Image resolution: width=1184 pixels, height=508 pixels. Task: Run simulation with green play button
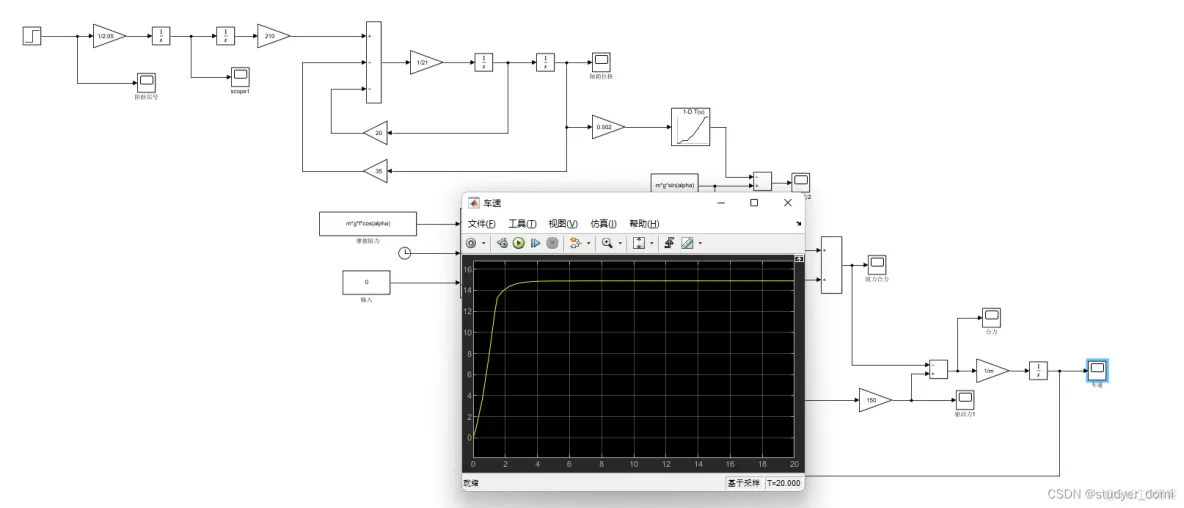(519, 243)
